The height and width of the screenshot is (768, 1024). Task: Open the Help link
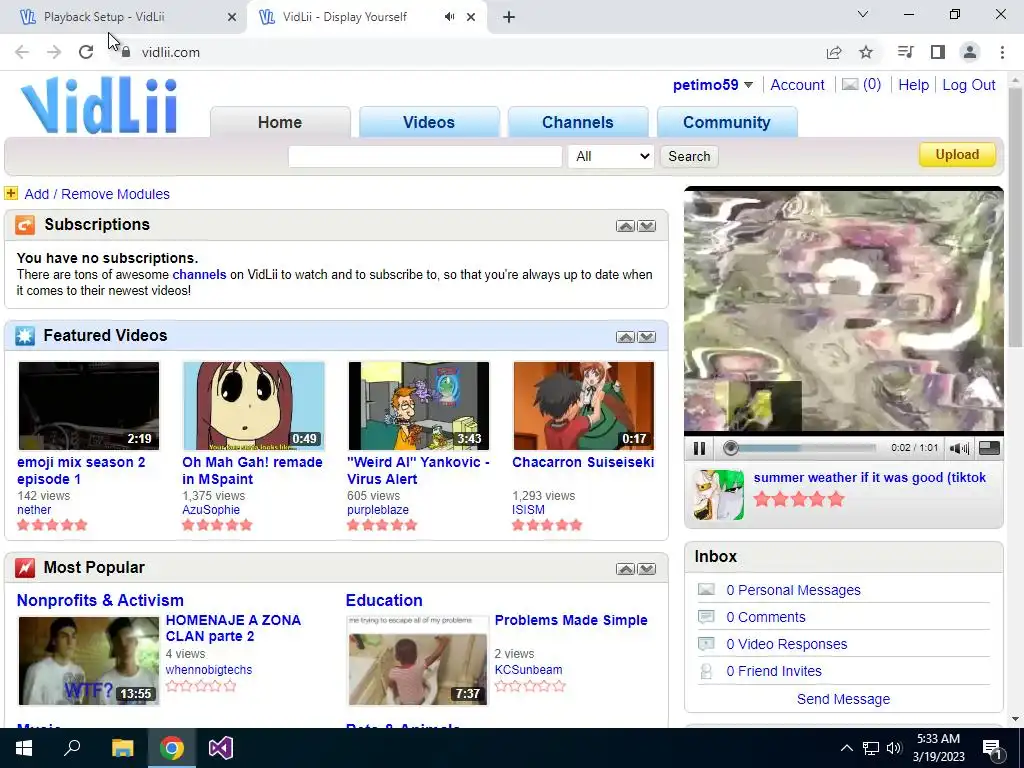(913, 85)
